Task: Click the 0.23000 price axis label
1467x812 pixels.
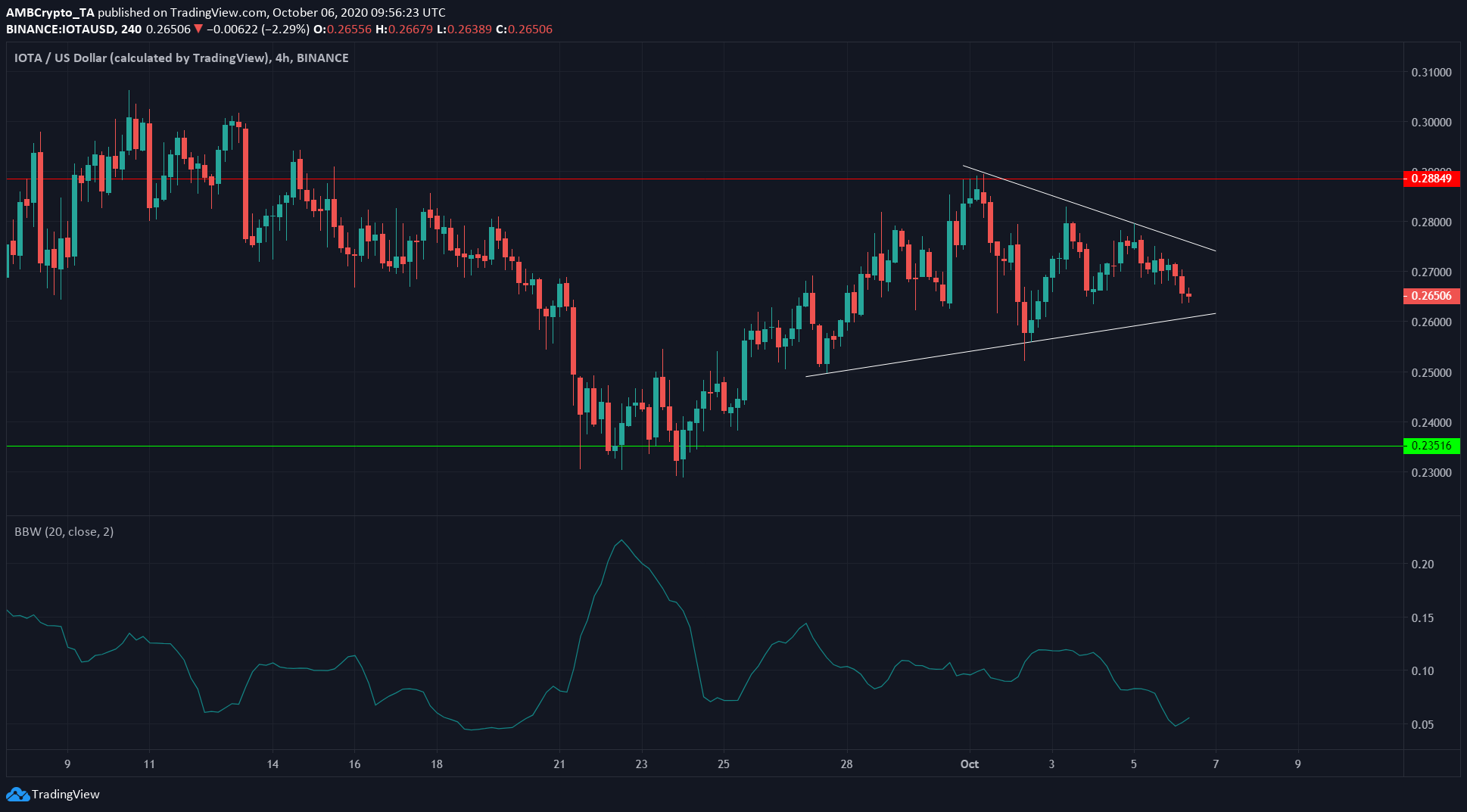Action: coord(1431,473)
